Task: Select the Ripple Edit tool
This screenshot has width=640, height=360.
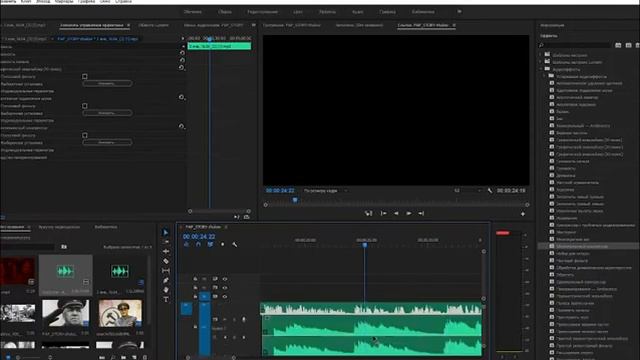Action: point(165,251)
